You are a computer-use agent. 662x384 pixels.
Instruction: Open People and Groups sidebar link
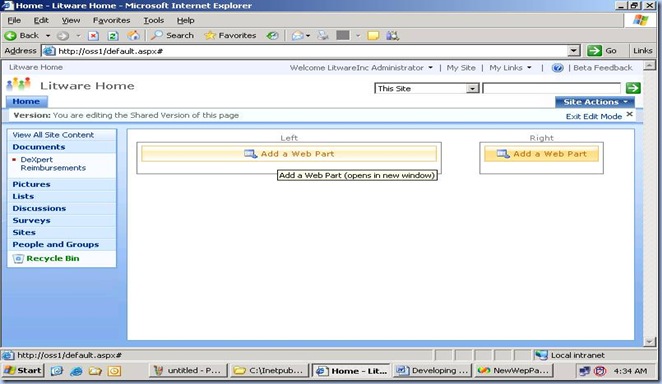point(56,244)
